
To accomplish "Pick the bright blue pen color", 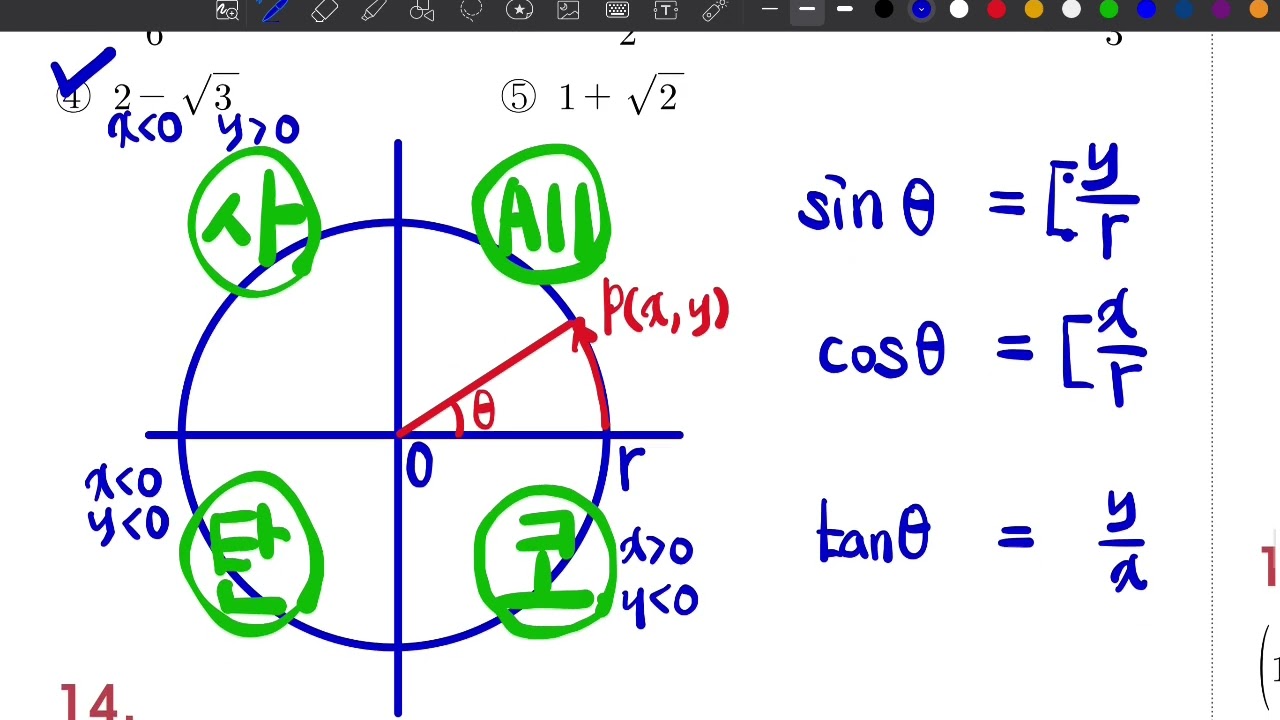I will coord(1146,10).
